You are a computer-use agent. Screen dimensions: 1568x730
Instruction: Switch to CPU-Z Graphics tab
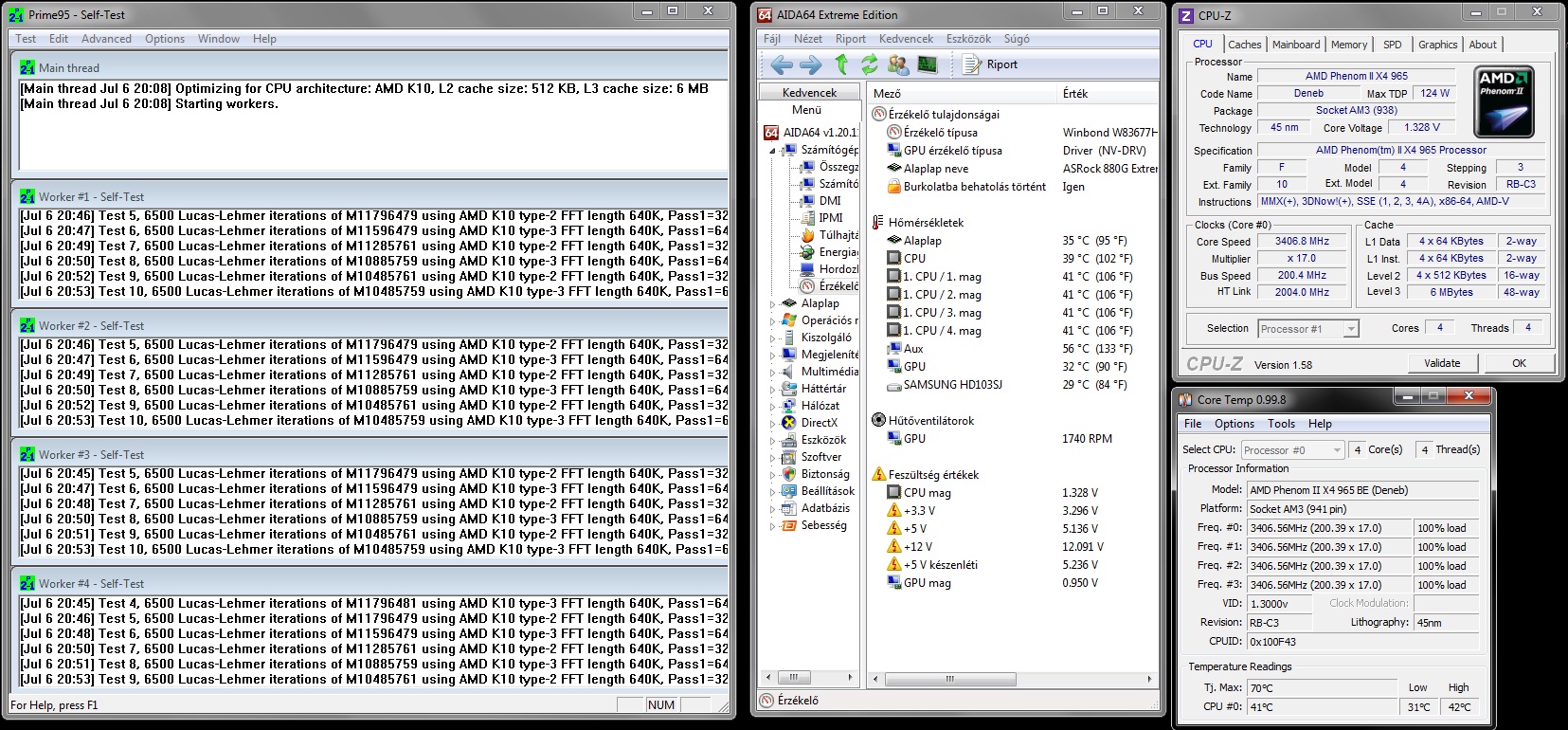(1437, 45)
